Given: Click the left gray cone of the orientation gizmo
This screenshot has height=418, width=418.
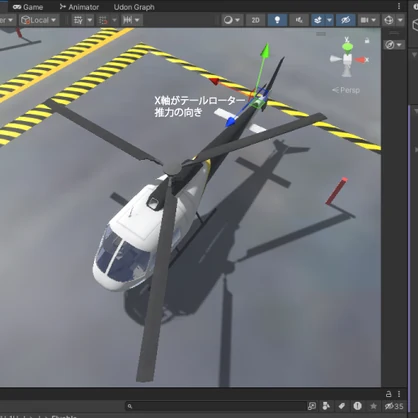Looking at the screenshot, I should coord(336,59).
